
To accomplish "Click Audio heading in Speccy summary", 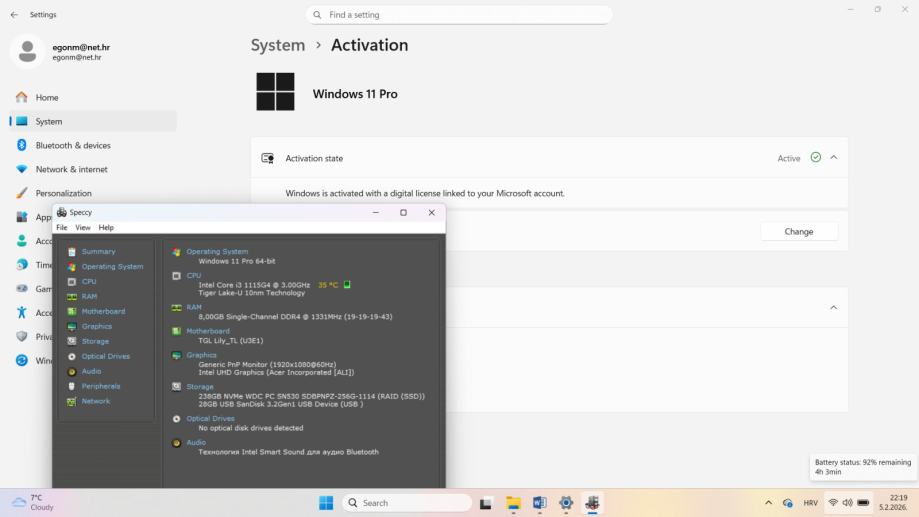I will point(196,443).
